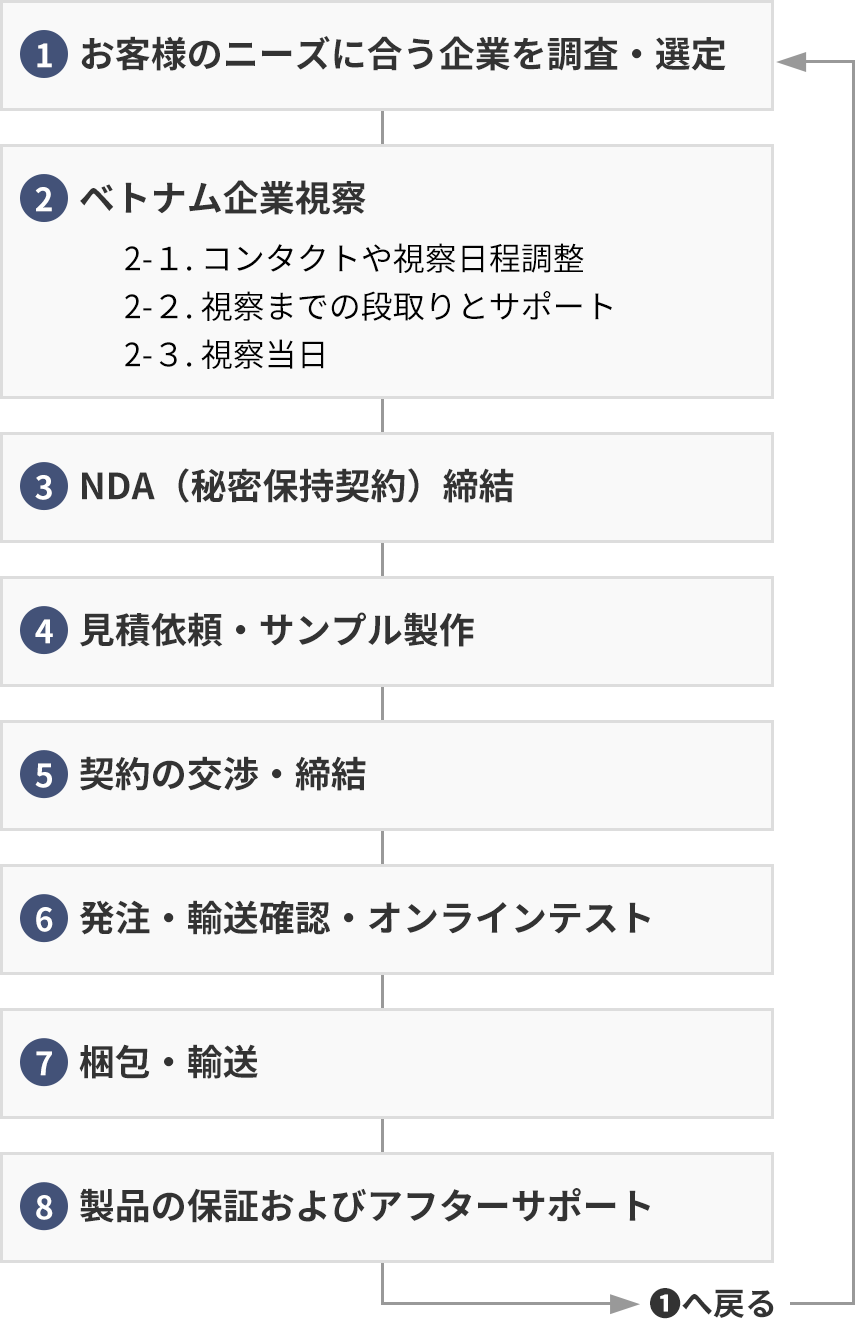This screenshot has height=1320, width=855.
Task: Select the 梱包・輸送 step
Action: point(168,1063)
